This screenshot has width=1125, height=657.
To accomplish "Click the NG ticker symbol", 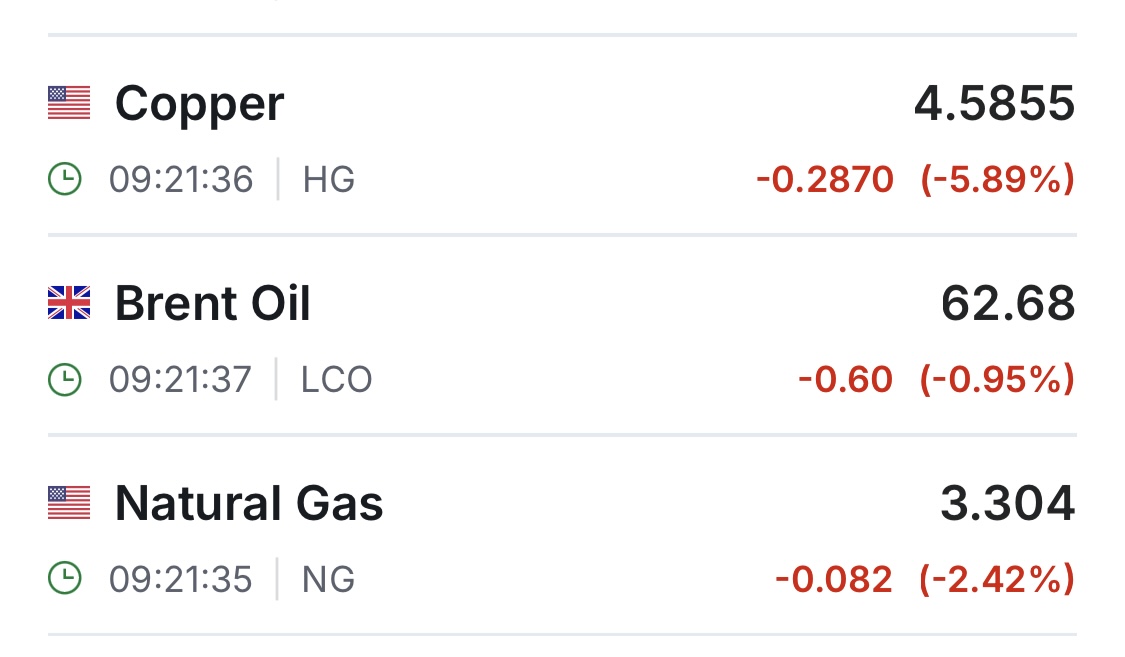I will point(329,579).
